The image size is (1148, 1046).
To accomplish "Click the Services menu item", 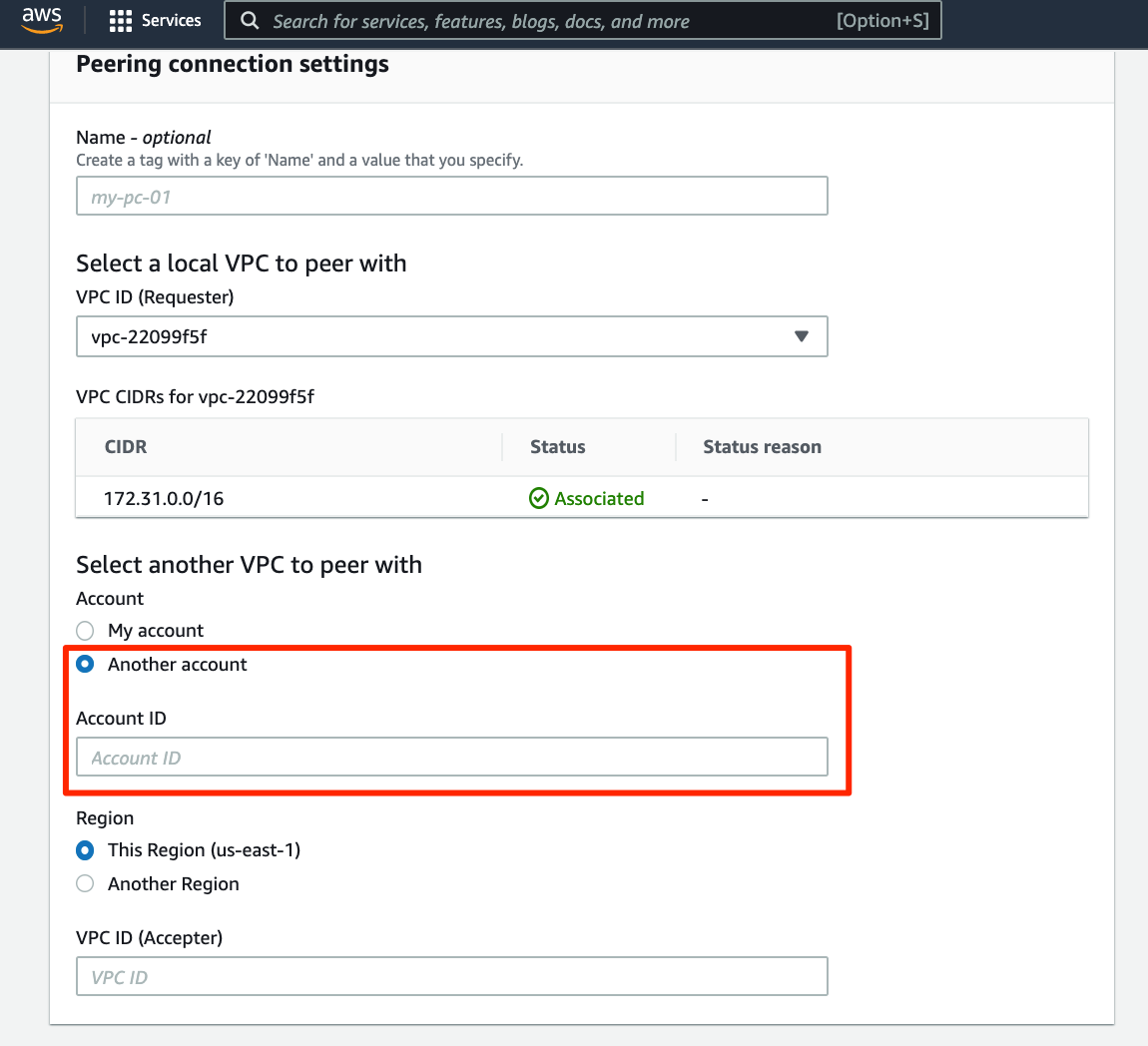I will pos(172,20).
